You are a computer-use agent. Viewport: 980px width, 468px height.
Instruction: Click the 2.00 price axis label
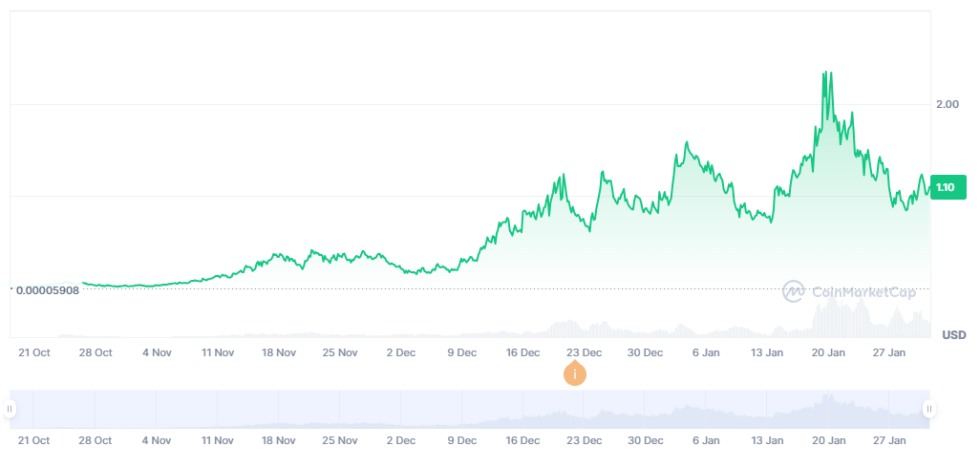[x=947, y=105]
